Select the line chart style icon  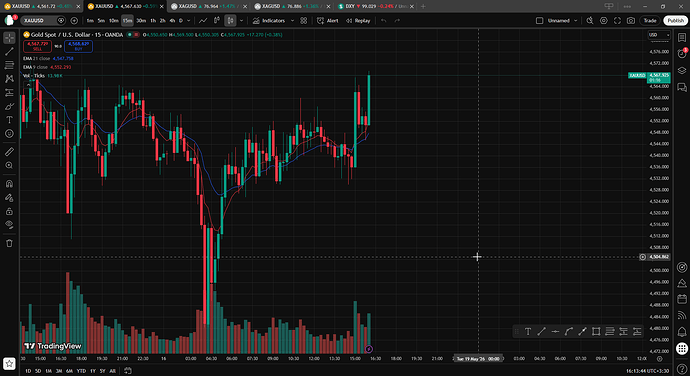click(203, 21)
